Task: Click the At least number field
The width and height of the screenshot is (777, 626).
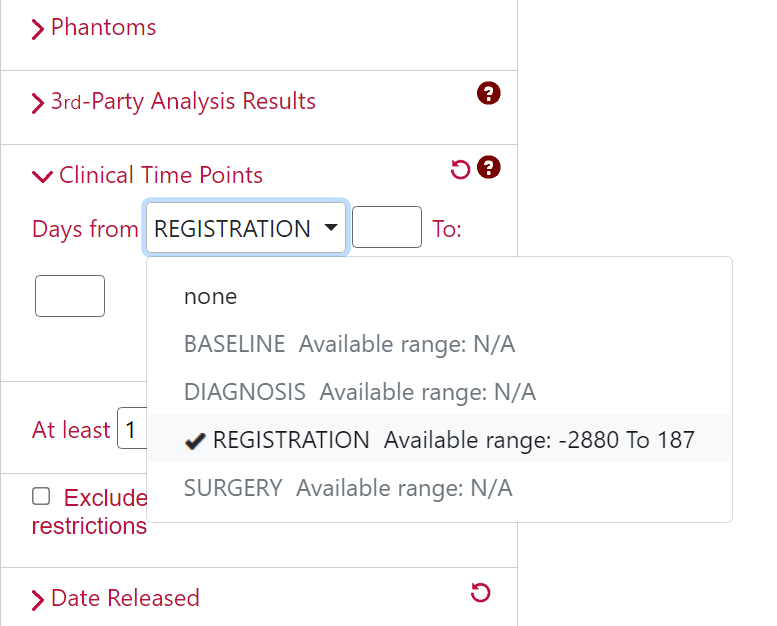Action: point(132,428)
